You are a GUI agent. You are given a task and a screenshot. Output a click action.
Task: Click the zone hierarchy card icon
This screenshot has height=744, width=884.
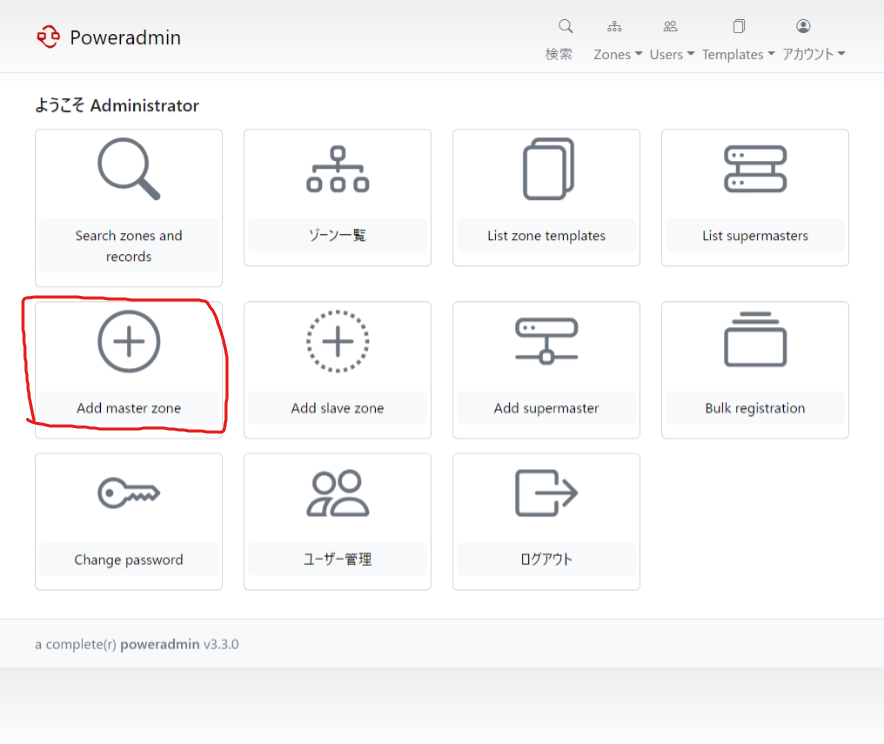point(338,169)
